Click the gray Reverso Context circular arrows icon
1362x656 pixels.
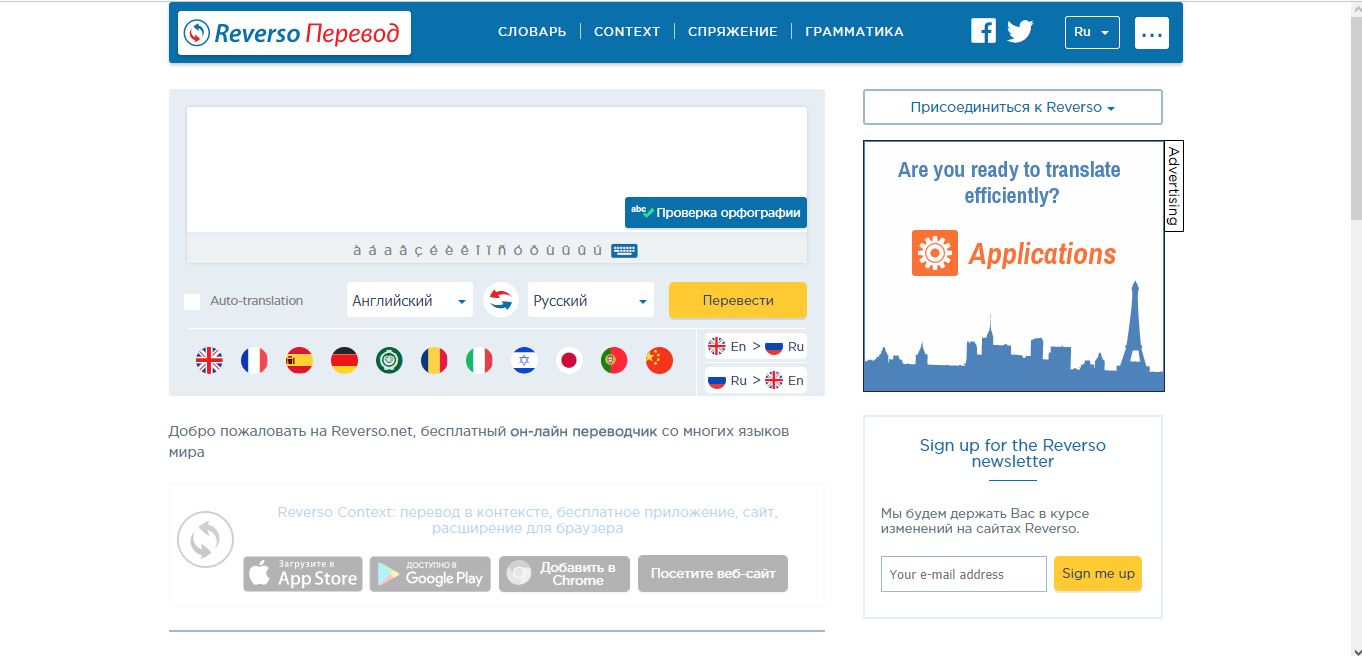pos(205,540)
